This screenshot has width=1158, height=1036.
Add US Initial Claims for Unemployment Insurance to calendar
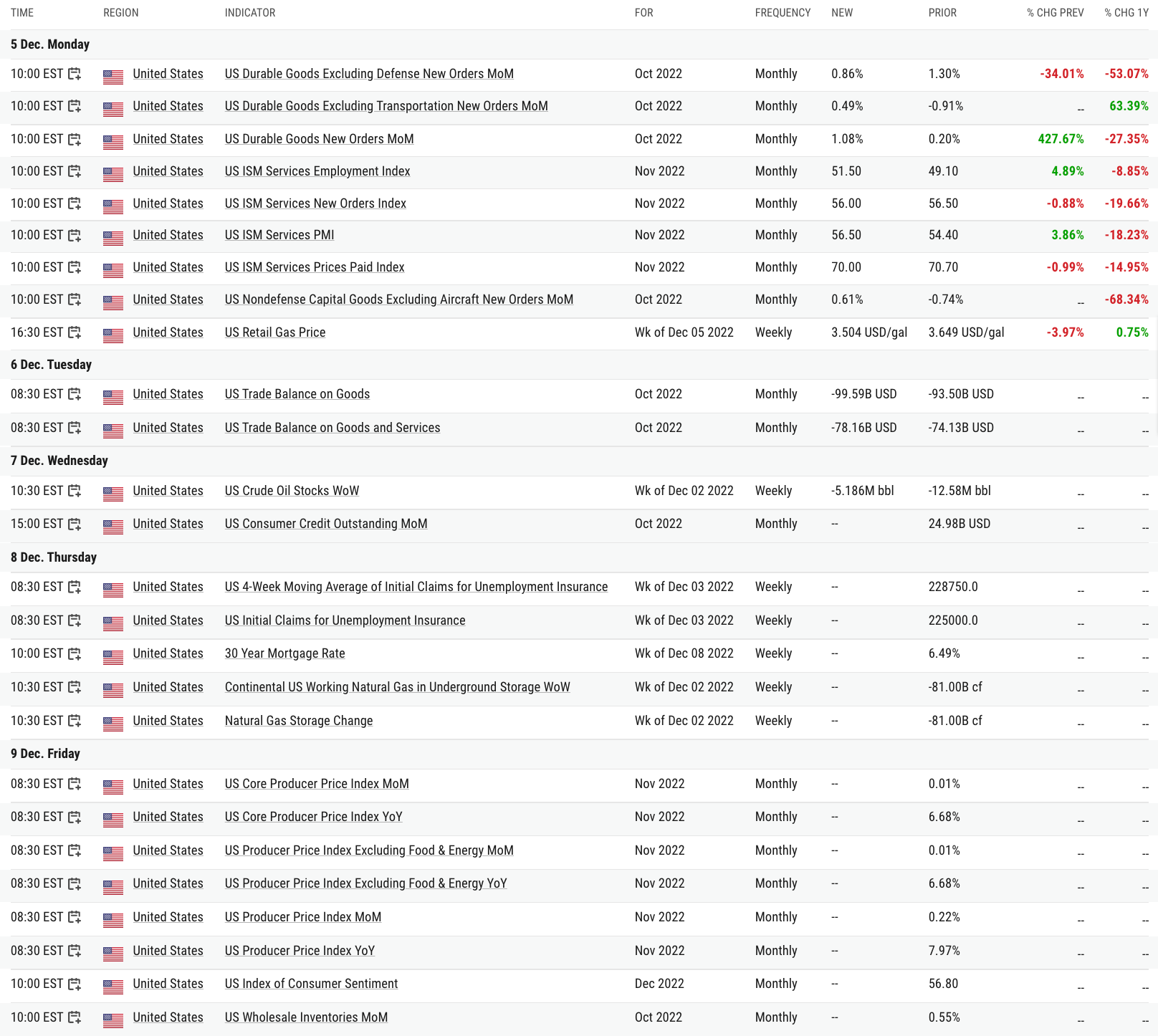point(75,620)
